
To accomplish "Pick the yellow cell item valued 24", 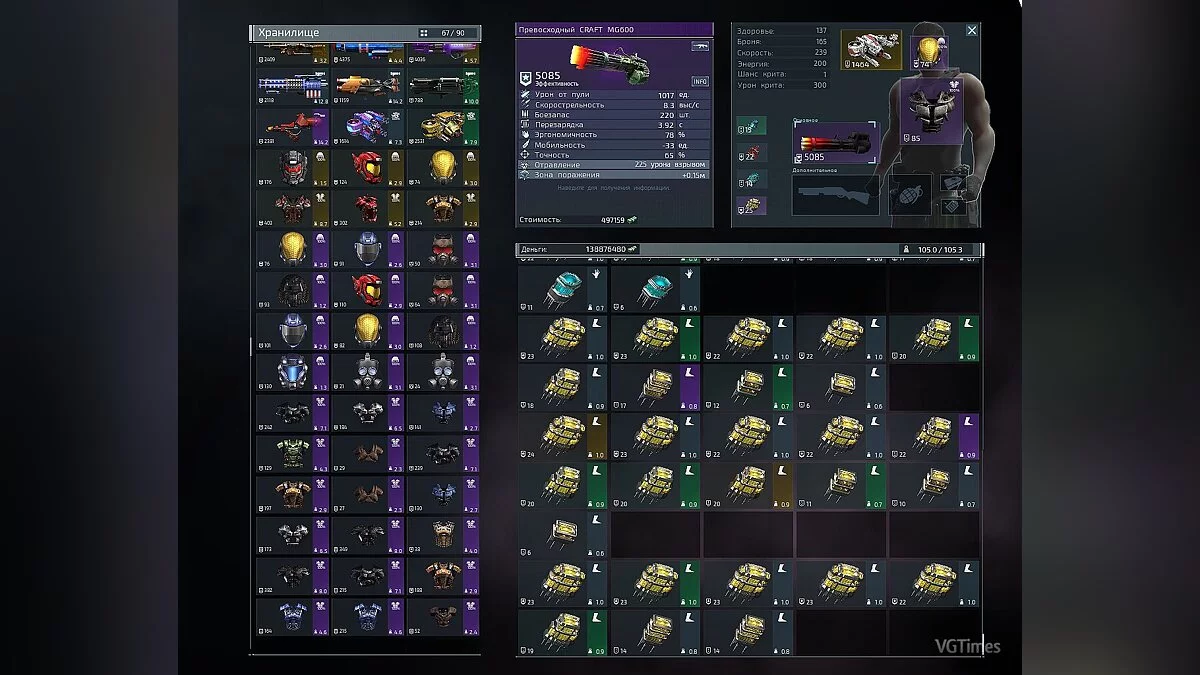I will pos(562,436).
